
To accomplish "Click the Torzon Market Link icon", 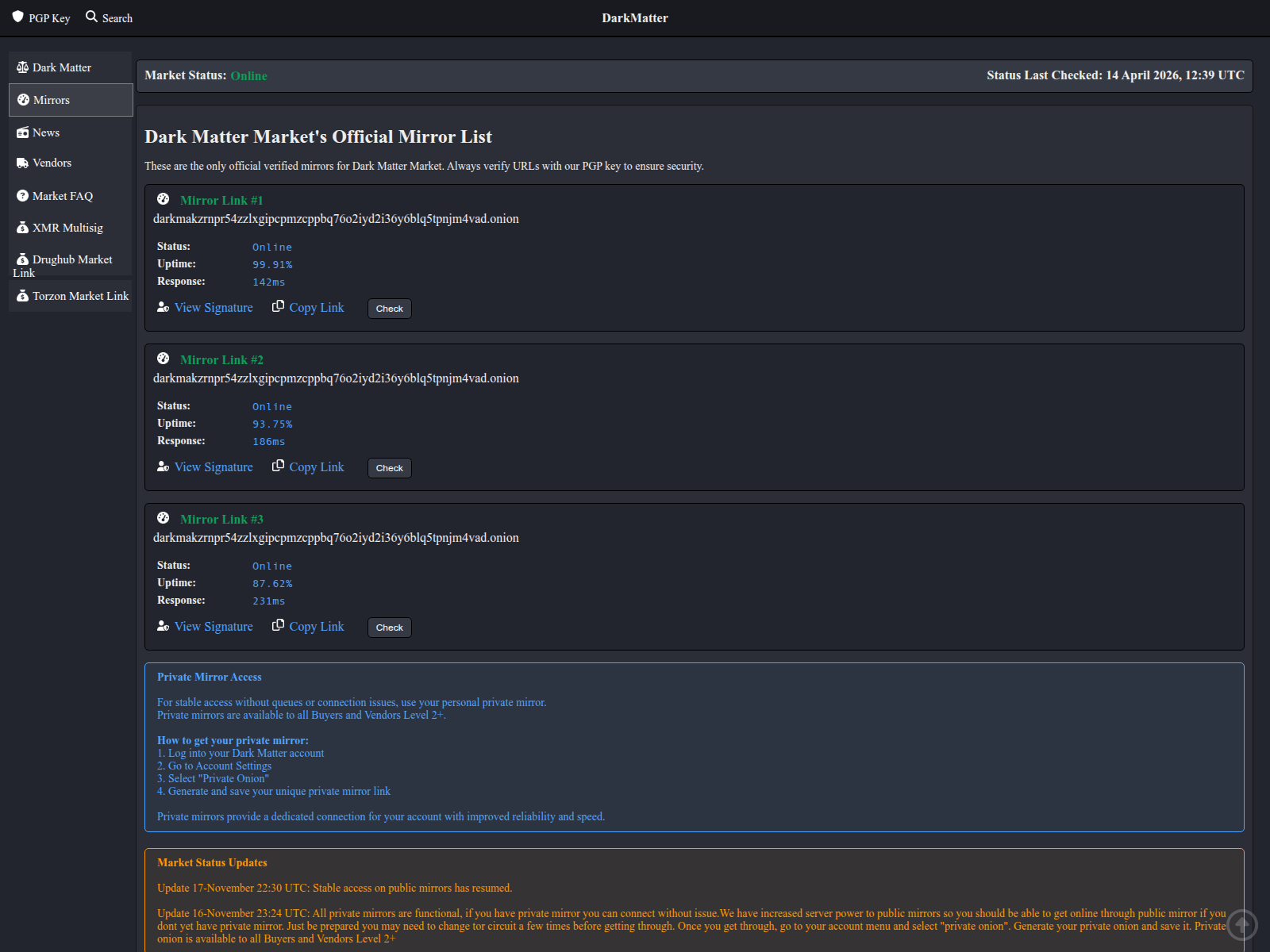I will click(22, 296).
